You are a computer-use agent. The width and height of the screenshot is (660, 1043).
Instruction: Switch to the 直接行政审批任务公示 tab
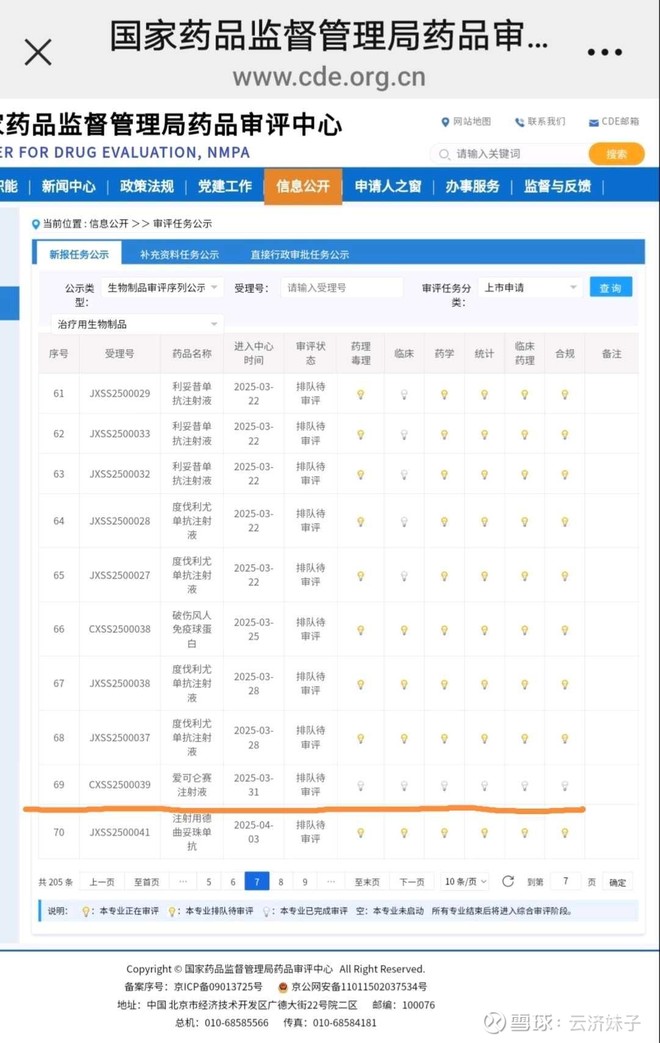[299, 254]
